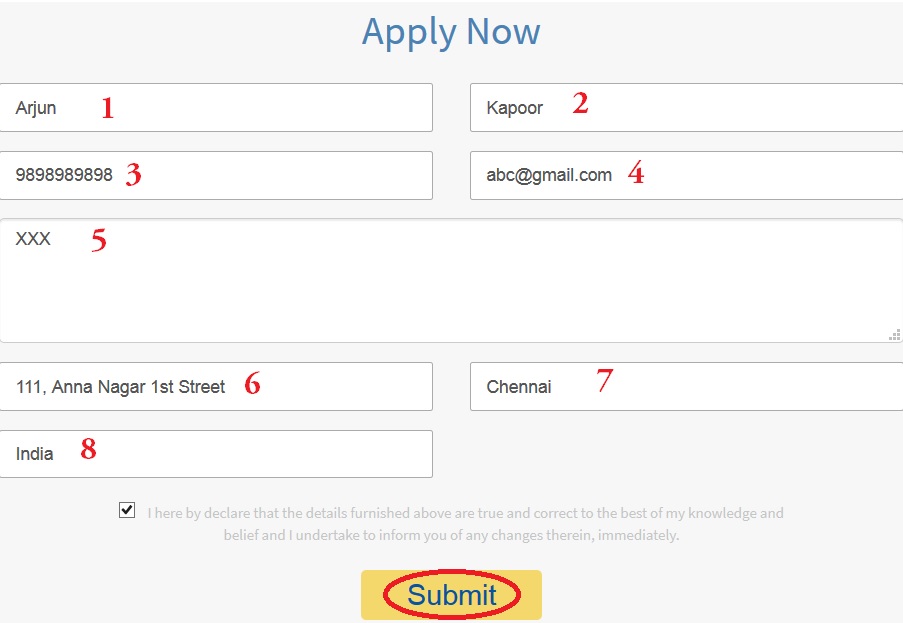Click the red number 2 annotation
This screenshot has height=623, width=903.
coord(580,104)
